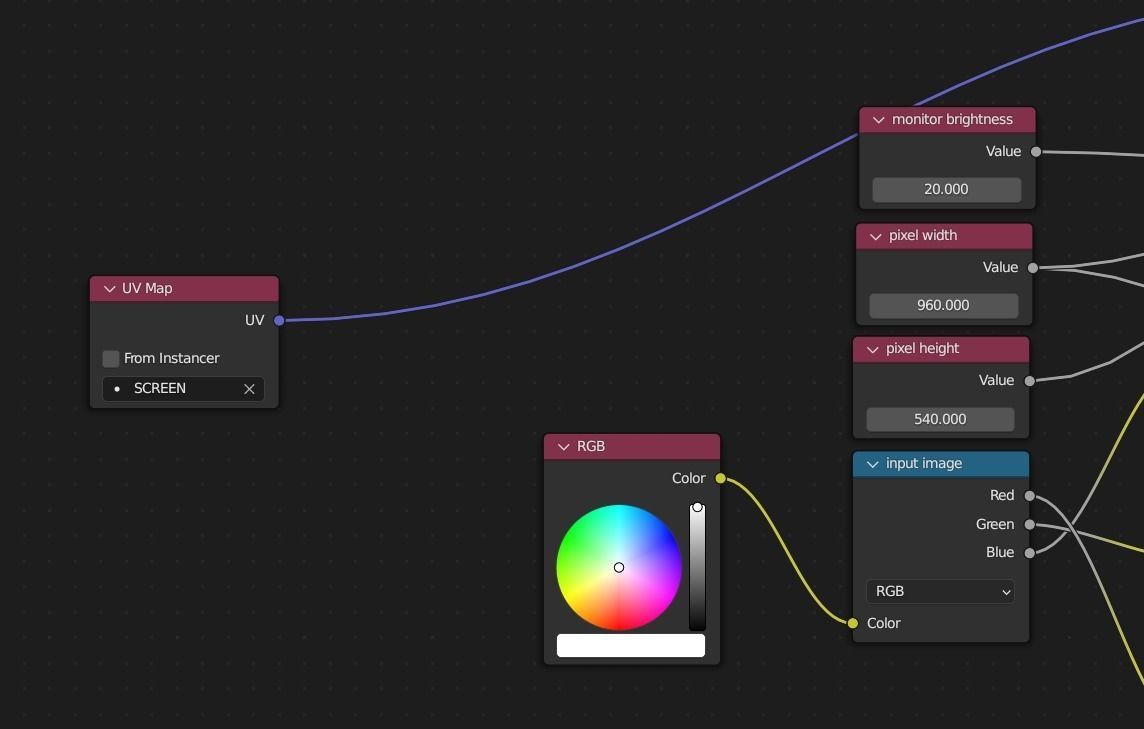This screenshot has width=1144, height=729.
Task: Click the Red output socket
Action: (x=1029, y=495)
